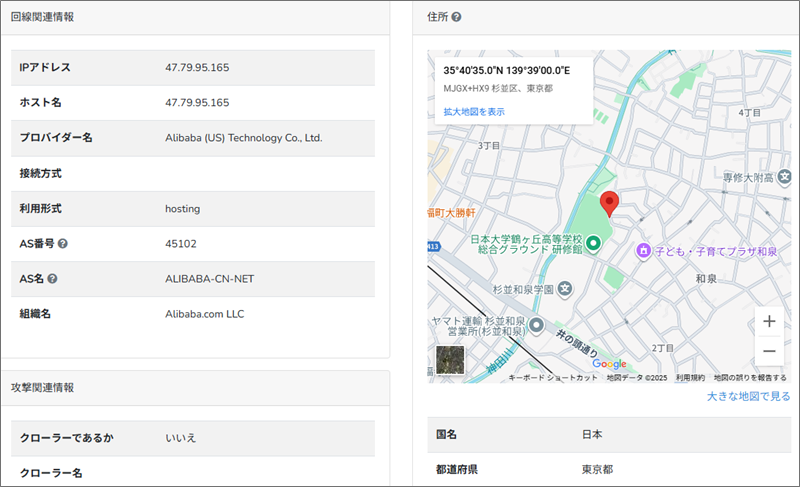
Task: Click the hosting usage type value
Action: tap(182, 209)
